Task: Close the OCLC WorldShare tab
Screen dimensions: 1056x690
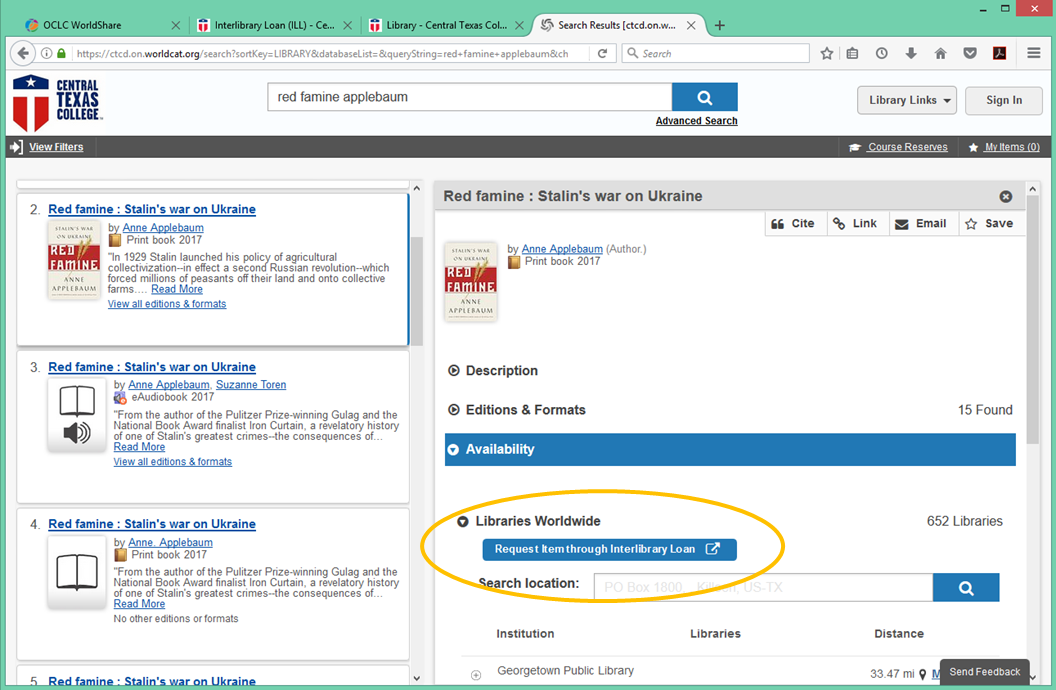Action: (176, 26)
